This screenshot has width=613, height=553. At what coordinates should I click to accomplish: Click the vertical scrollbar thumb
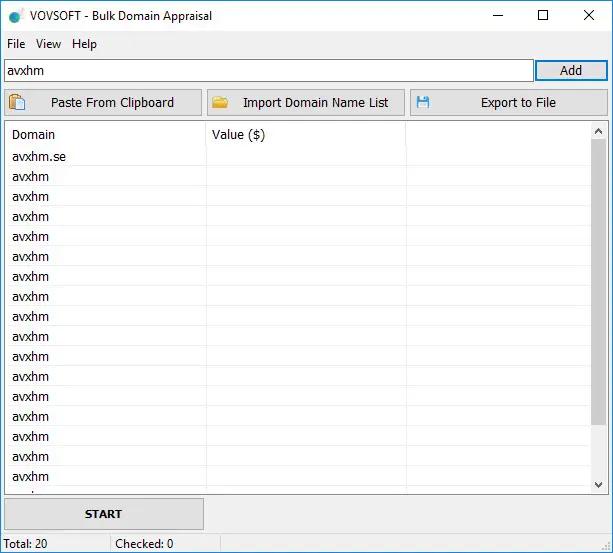tap(598, 282)
